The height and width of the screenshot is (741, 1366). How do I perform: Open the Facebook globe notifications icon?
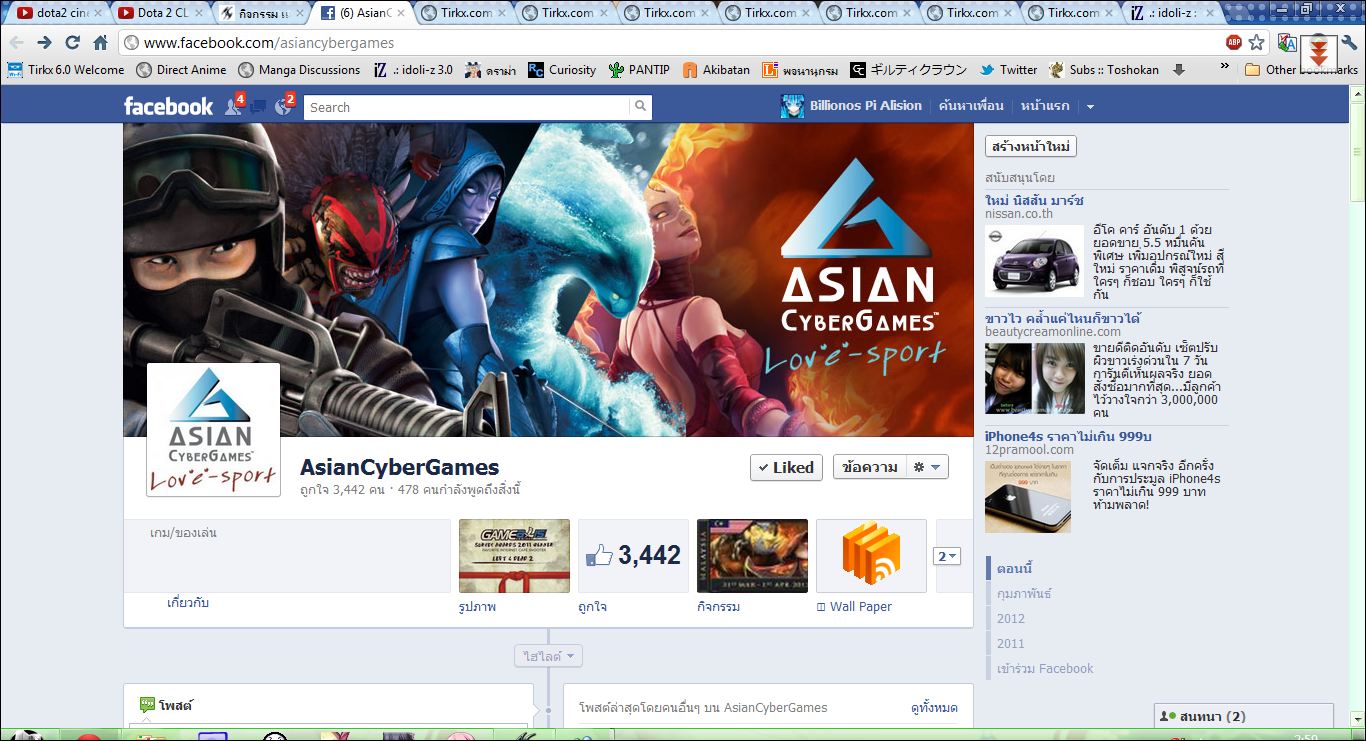pos(283,106)
